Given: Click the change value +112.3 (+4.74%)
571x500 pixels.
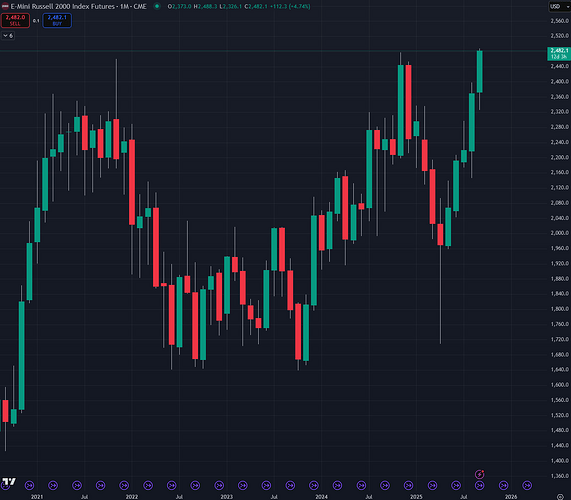Looking at the screenshot, I should click(x=290, y=6).
